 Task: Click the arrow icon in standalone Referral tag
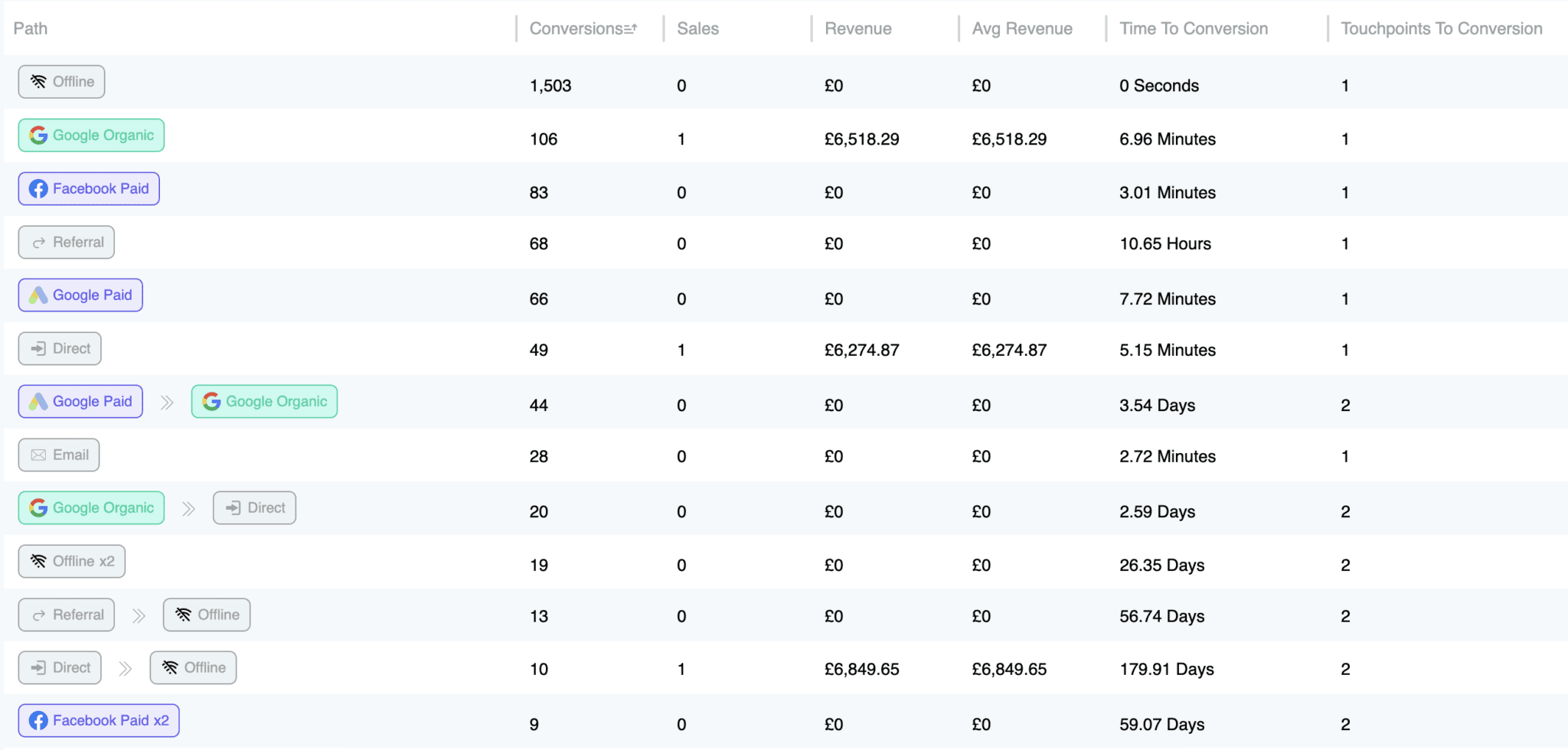click(x=38, y=243)
